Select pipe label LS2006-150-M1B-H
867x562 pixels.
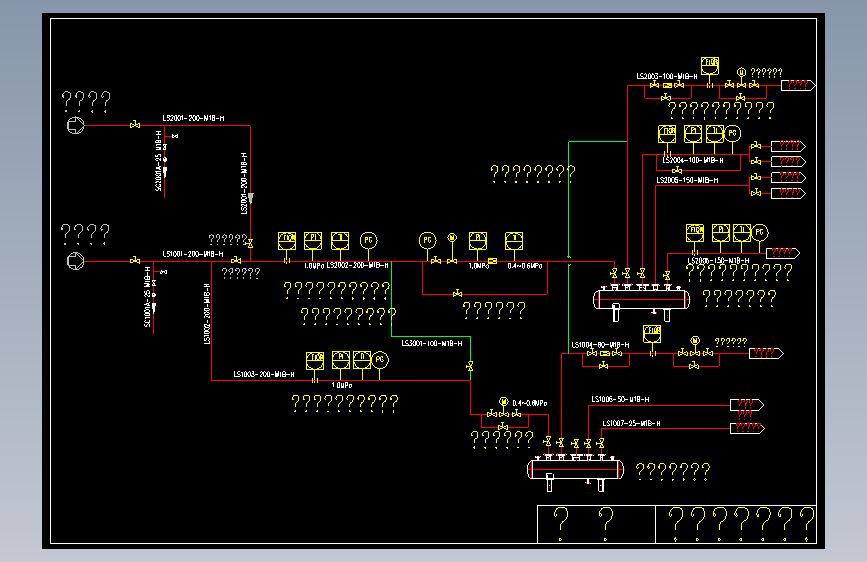pyautogui.click(x=719, y=261)
